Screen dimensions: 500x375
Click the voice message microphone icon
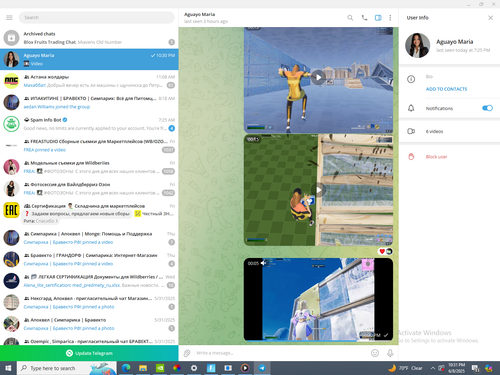pos(390,353)
